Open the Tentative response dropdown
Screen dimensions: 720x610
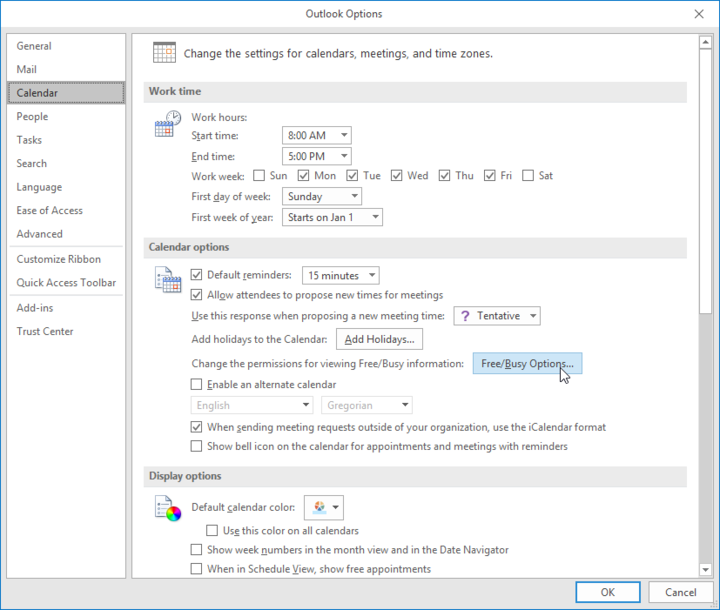tap(497, 316)
